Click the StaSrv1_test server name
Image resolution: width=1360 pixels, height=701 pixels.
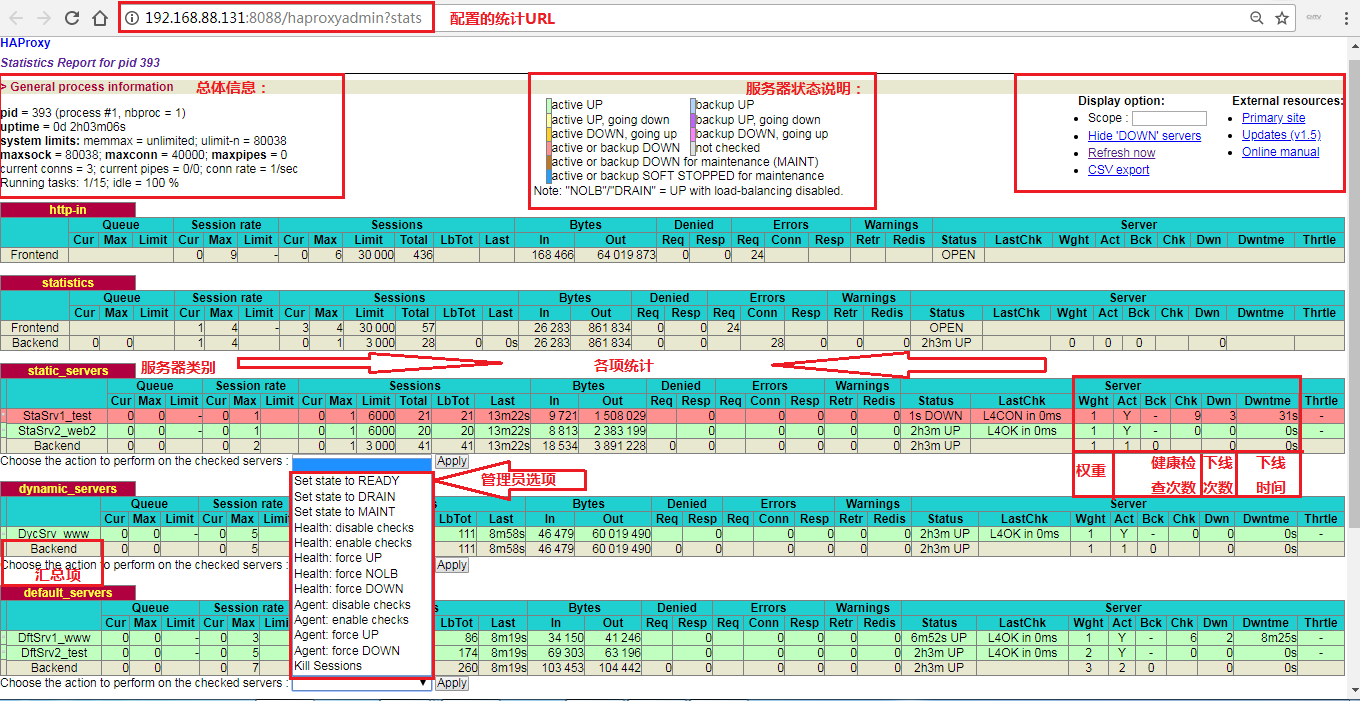tap(55, 416)
